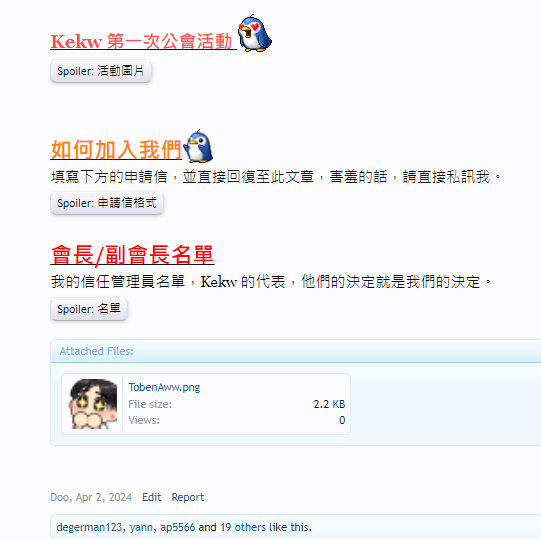Expand the 申請信格式 spoiler

[x=107, y=203]
